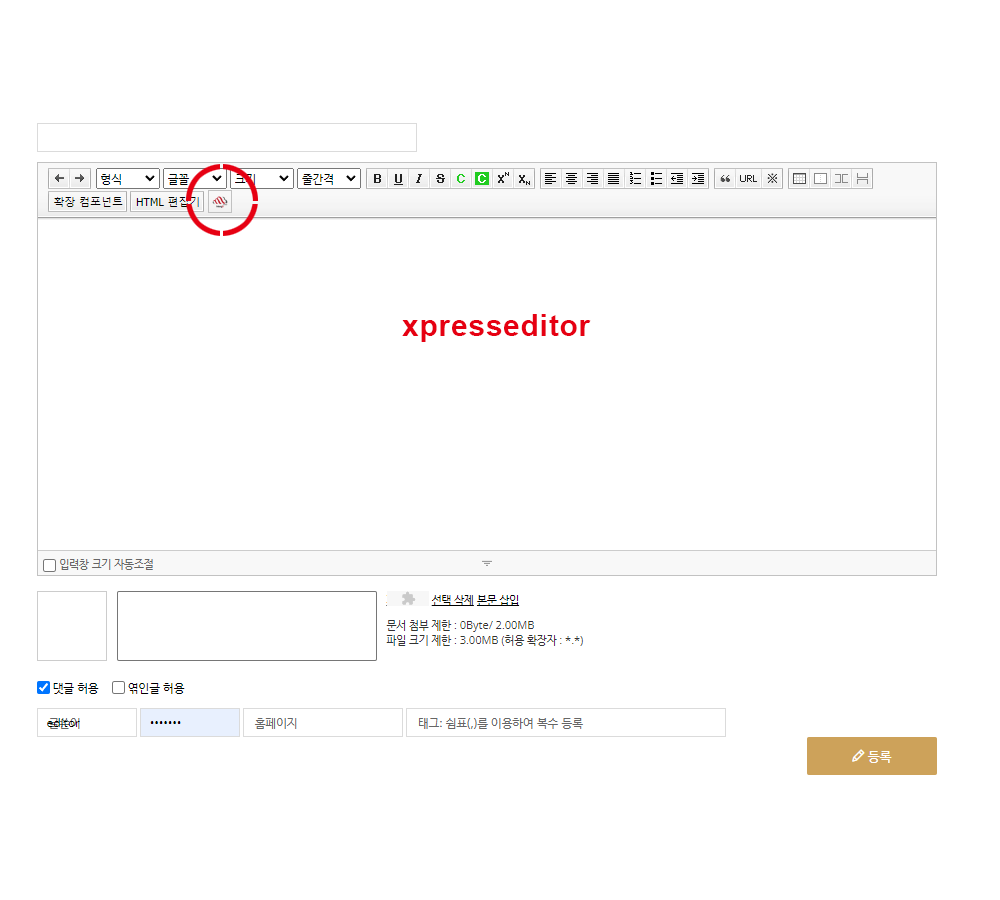Click the undo arrow icon

(59, 179)
